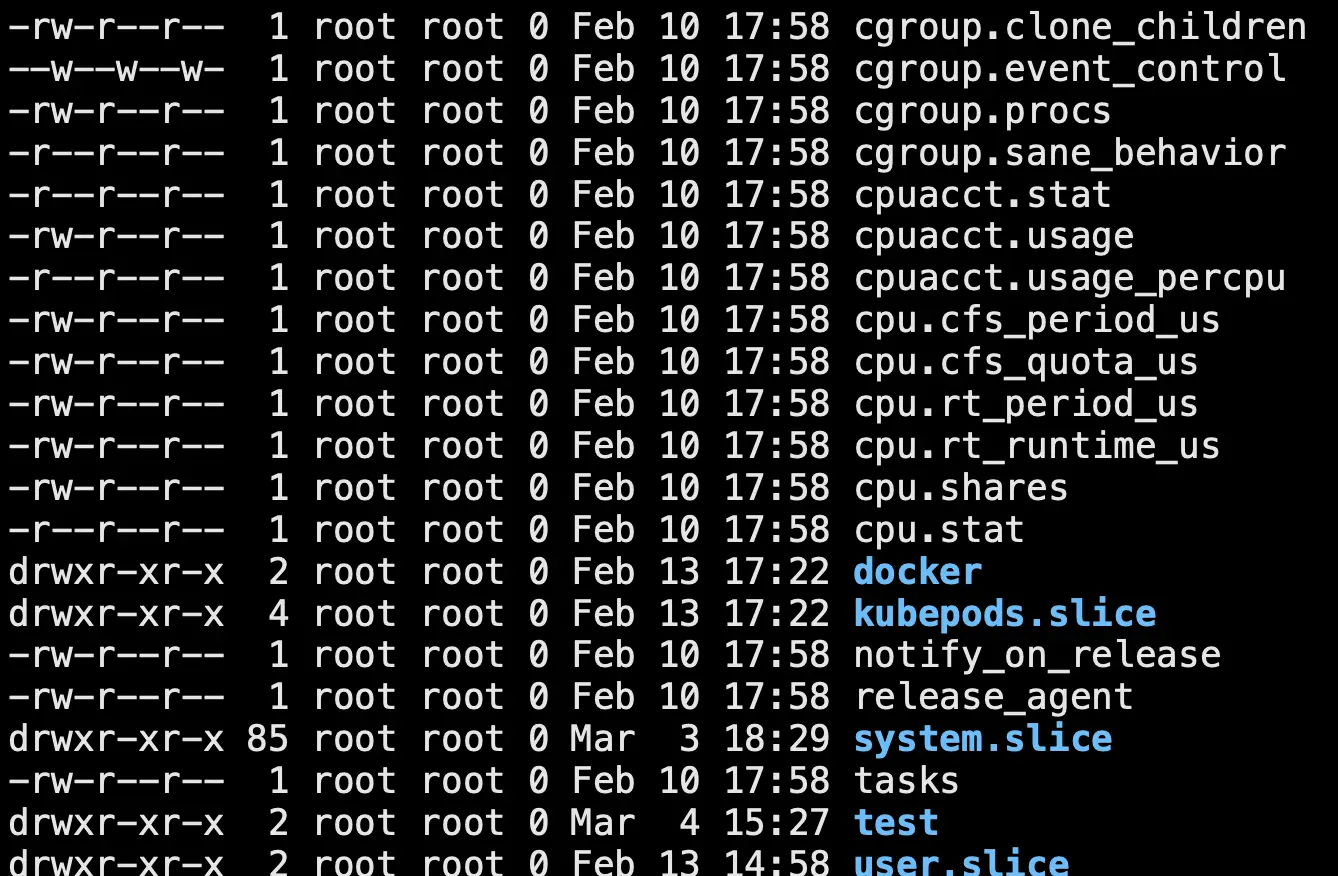Viewport: 1338px width, 876px height.
Task: Click the cpu.rt_runtime_us filename
Action: coord(1037,446)
